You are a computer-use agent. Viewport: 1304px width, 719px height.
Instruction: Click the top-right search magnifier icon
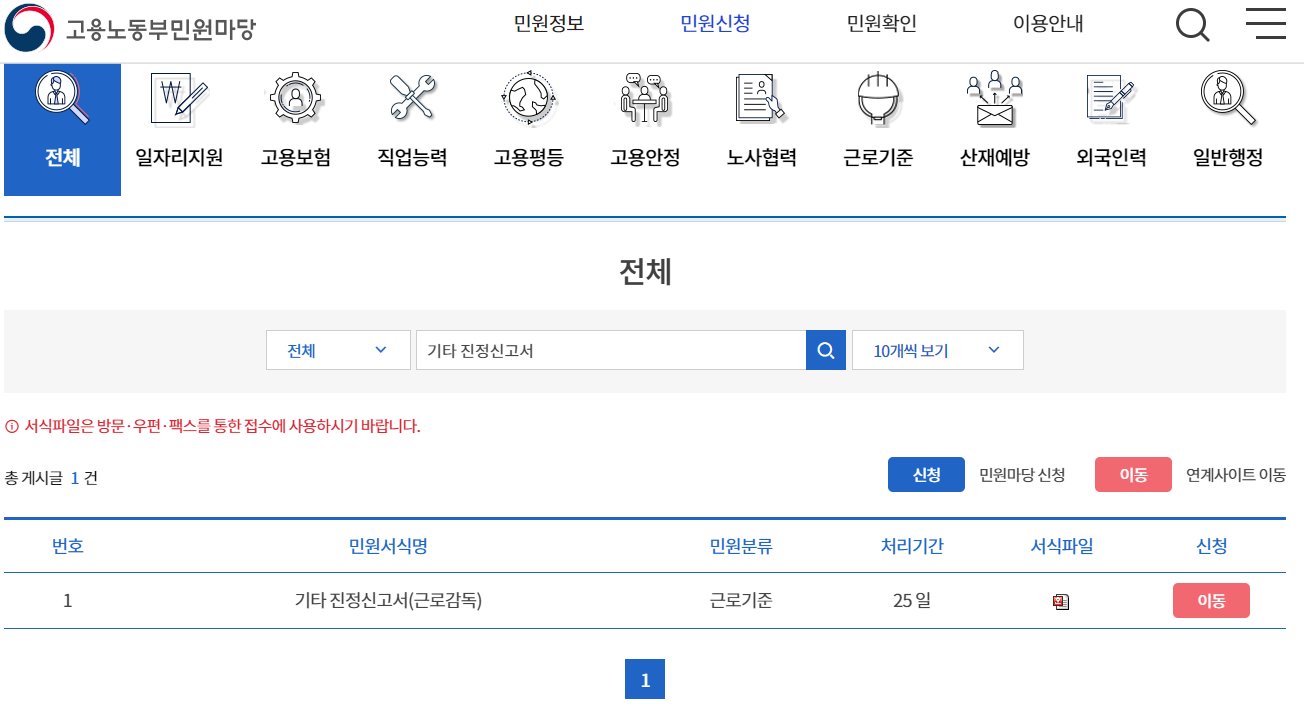(x=1192, y=24)
